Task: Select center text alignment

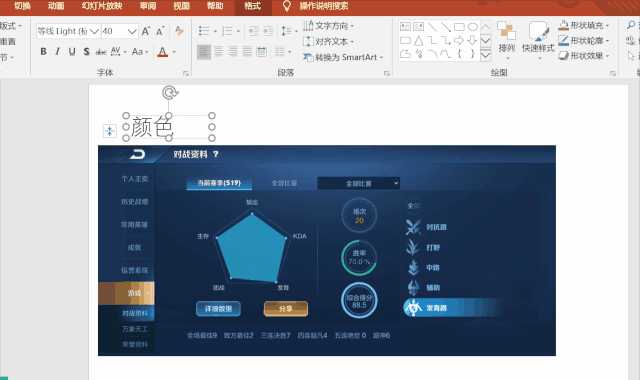Action: 218,52
